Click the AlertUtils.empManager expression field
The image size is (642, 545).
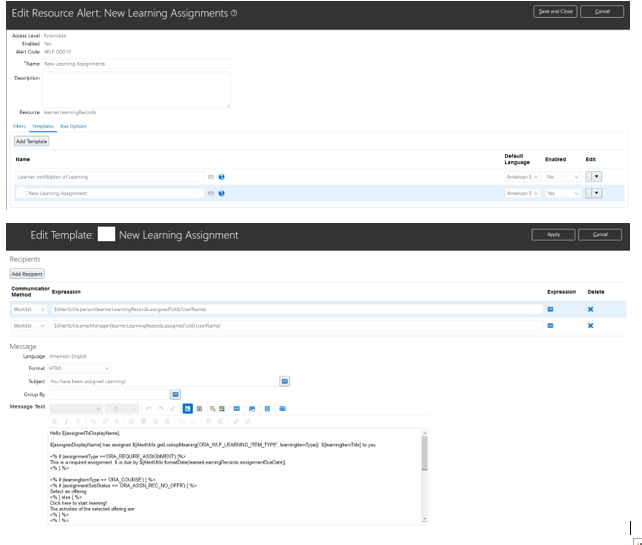(297, 326)
